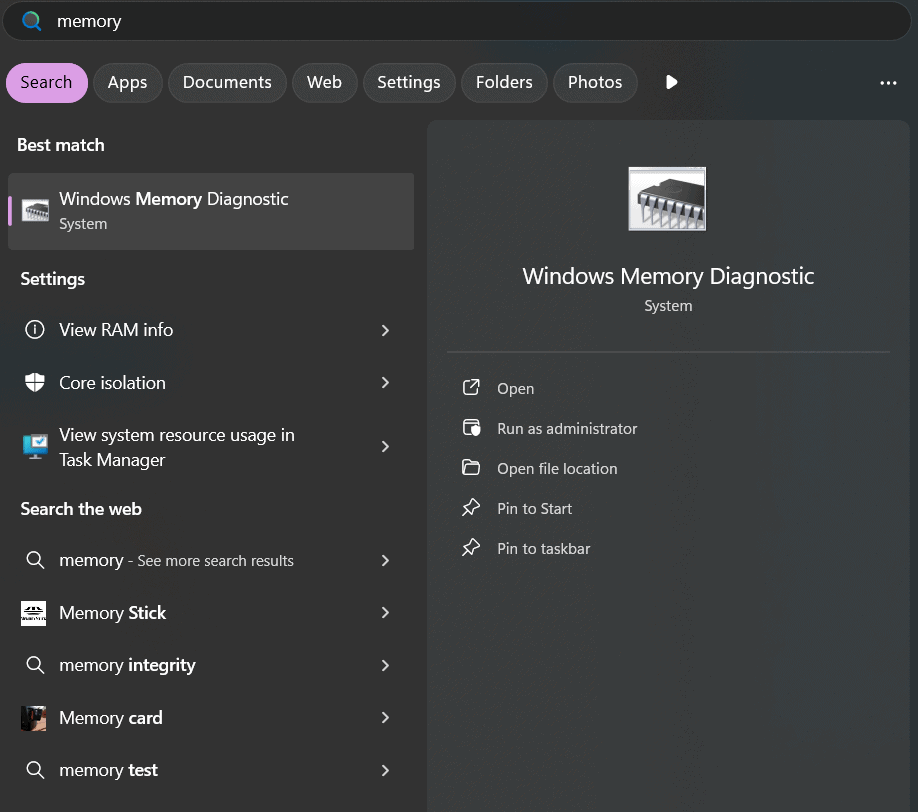
Task: Show more filter tabs with arrow button
Action: [x=672, y=83]
